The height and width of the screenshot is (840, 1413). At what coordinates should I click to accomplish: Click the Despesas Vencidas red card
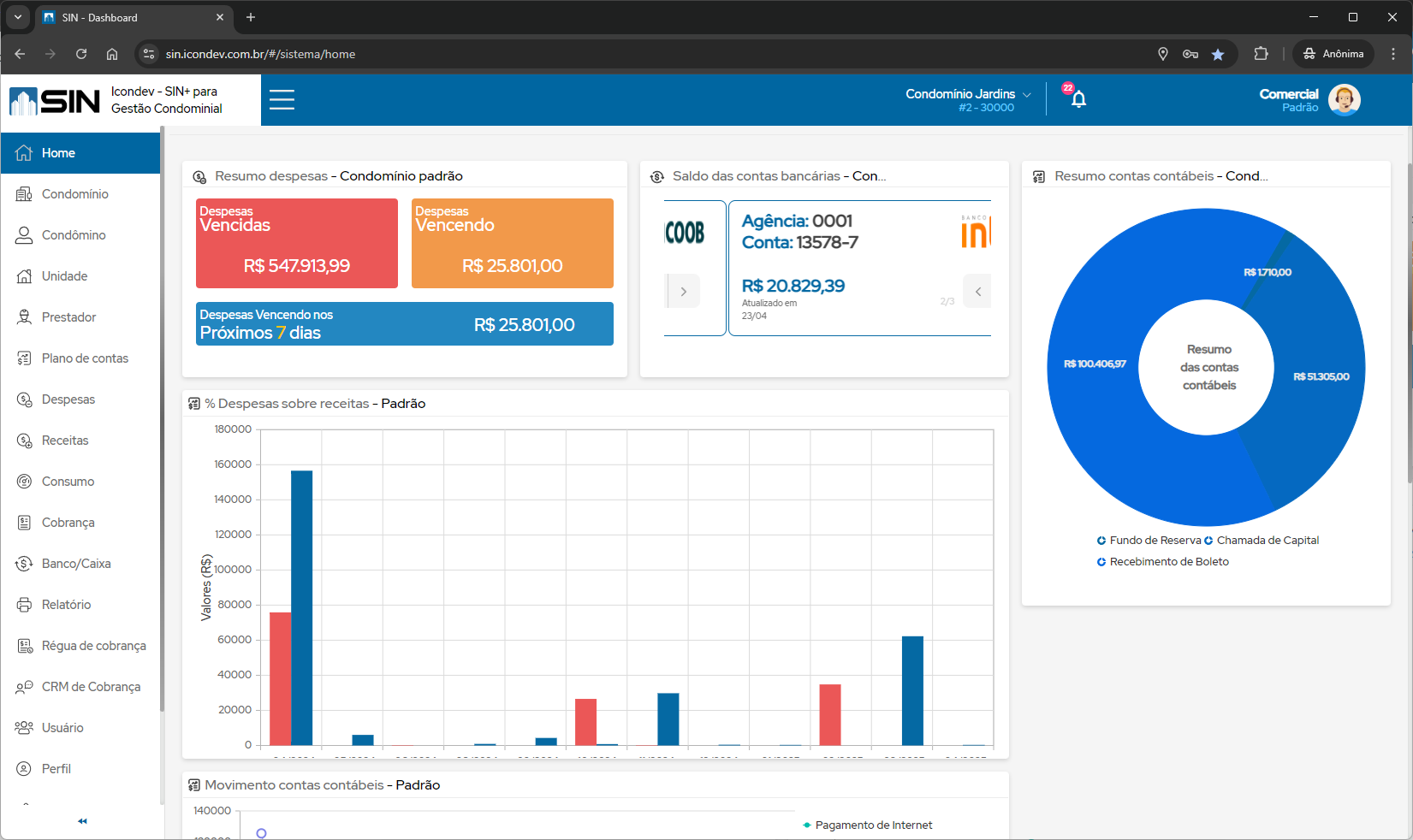tap(297, 244)
